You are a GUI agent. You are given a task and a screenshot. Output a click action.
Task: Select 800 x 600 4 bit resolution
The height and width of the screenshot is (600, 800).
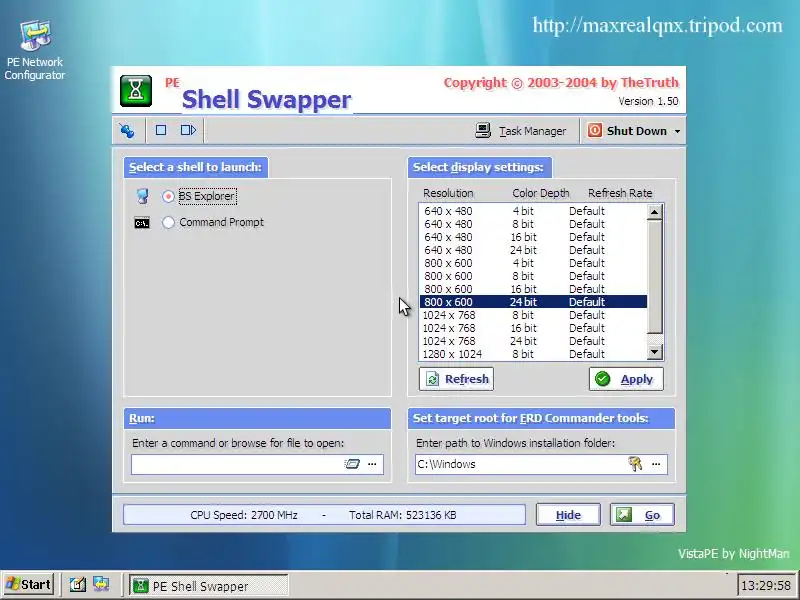pyautogui.click(x=533, y=263)
